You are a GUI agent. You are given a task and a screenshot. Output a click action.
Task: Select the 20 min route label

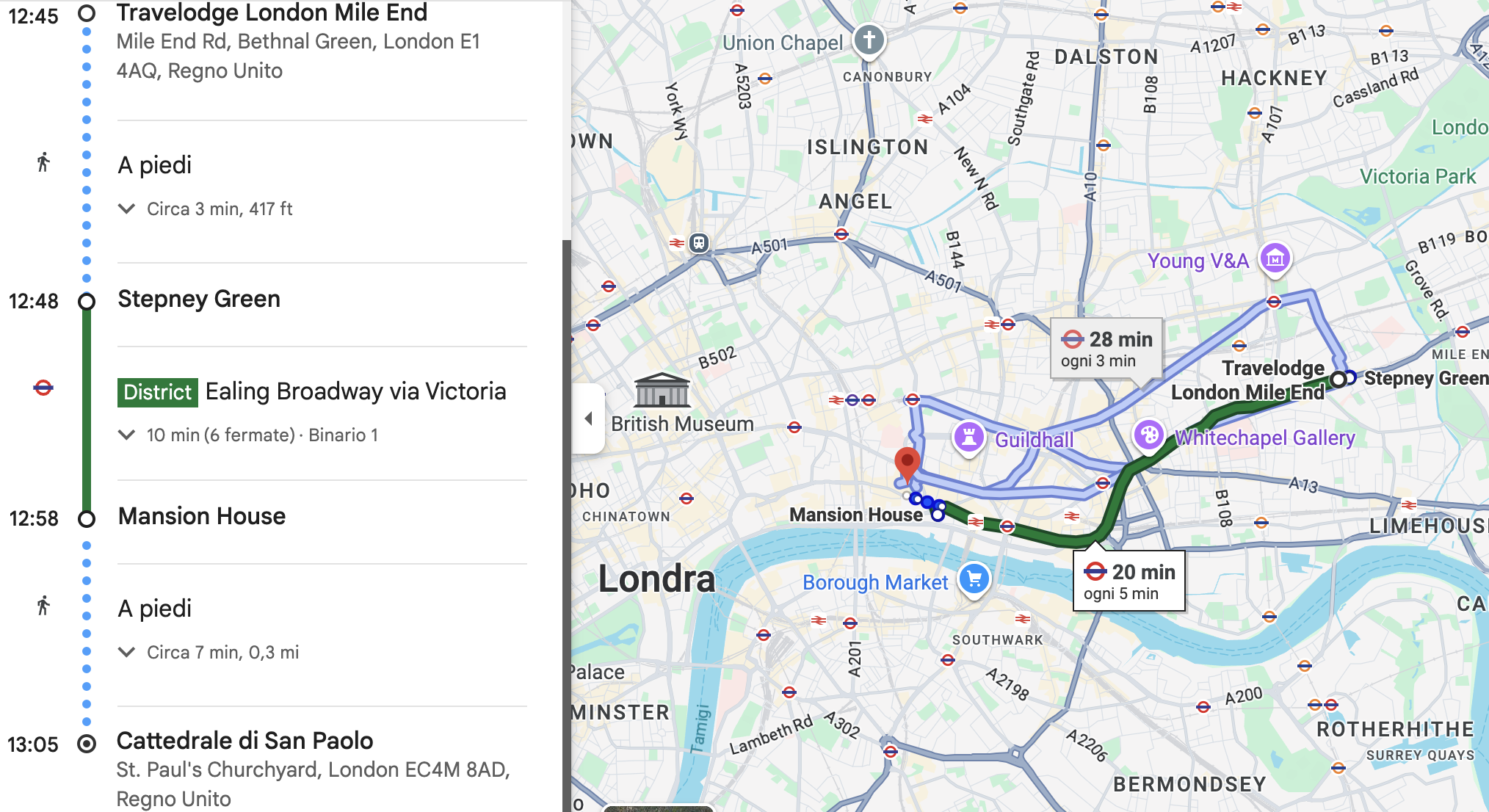coord(1129,581)
